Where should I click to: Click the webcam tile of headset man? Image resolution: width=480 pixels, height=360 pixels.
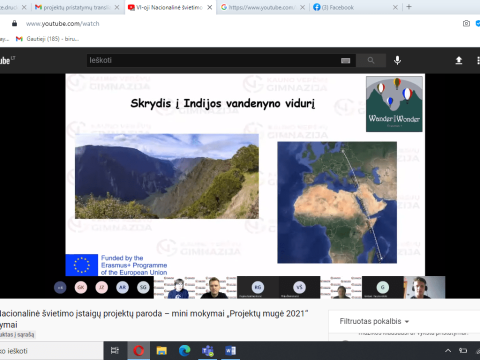424,287
